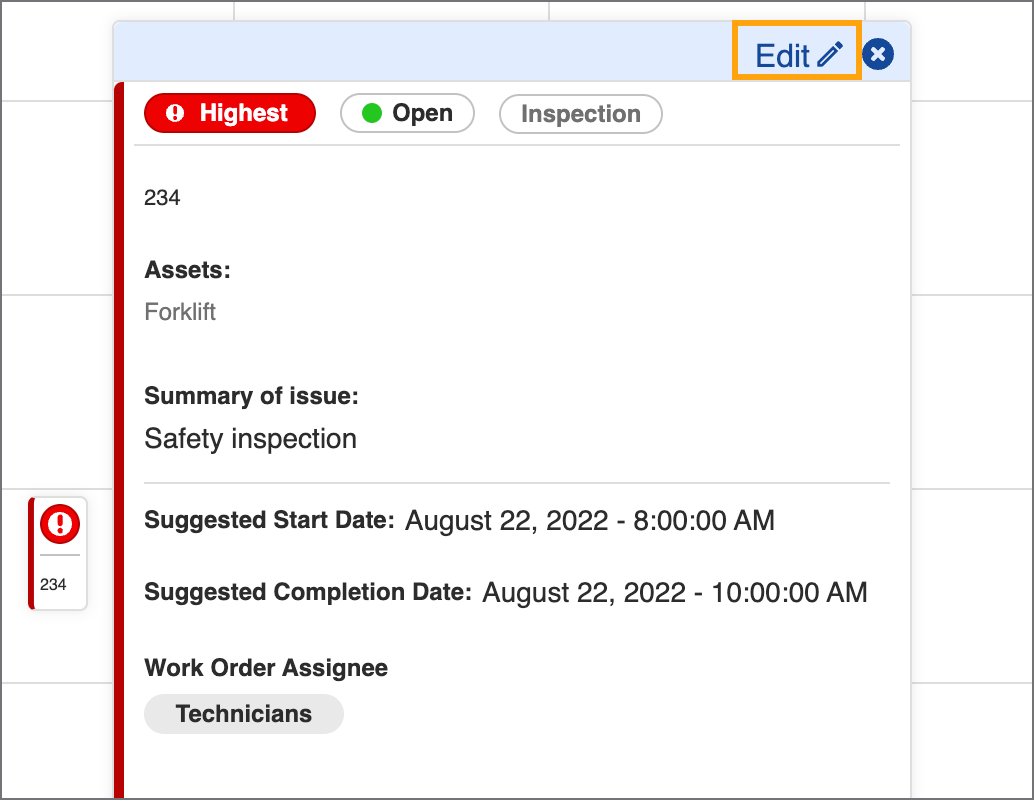This screenshot has height=800, width=1034.
Task: Select the Open status label
Action: (x=421, y=113)
